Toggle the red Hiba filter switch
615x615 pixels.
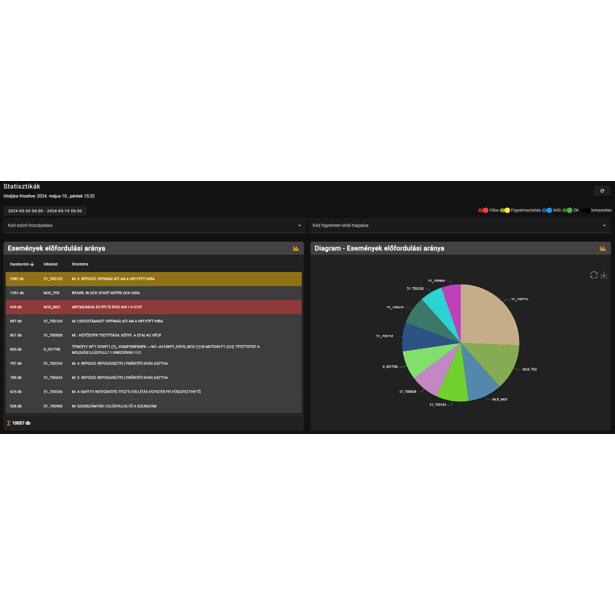tap(483, 210)
